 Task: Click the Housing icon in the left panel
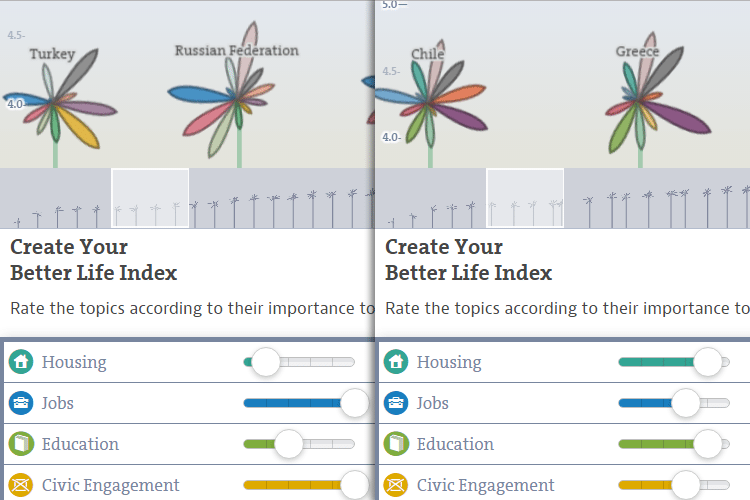(21, 362)
